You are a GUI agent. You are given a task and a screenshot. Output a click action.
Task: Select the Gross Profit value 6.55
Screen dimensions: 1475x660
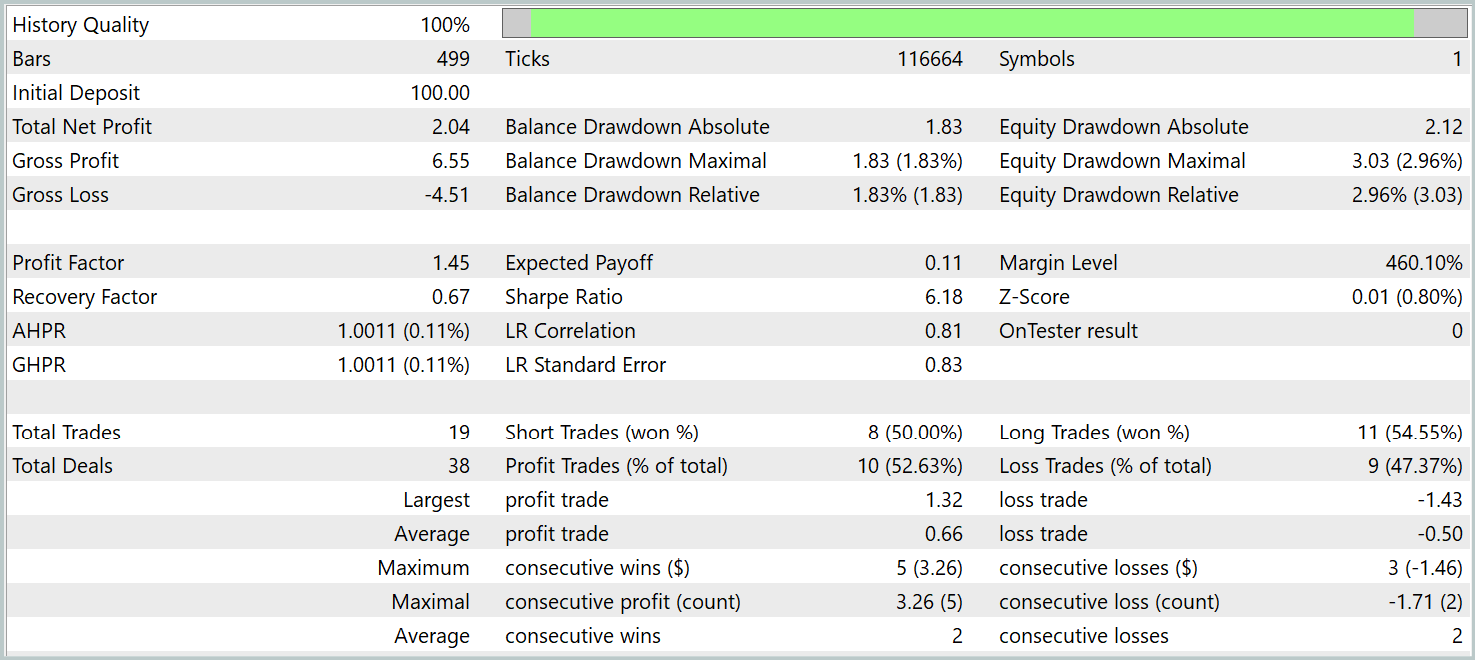pos(451,161)
